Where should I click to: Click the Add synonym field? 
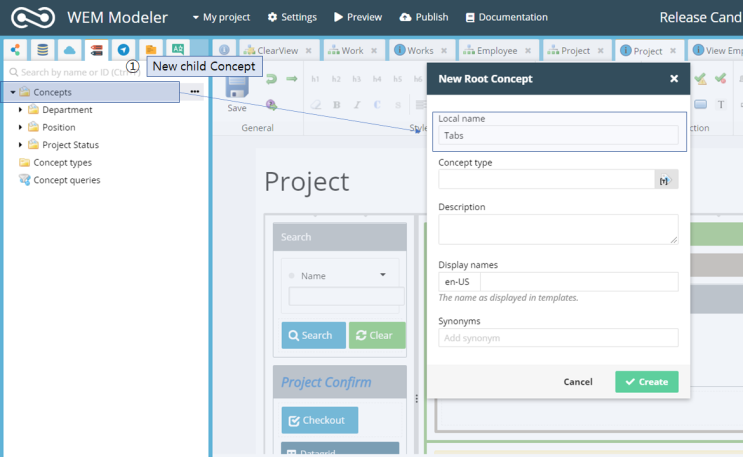558,338
